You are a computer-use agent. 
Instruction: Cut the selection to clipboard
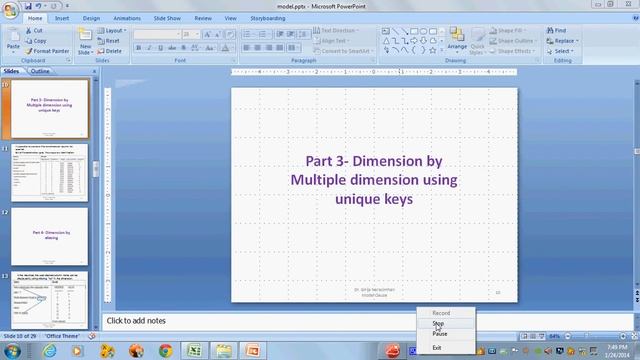point(34,31)
